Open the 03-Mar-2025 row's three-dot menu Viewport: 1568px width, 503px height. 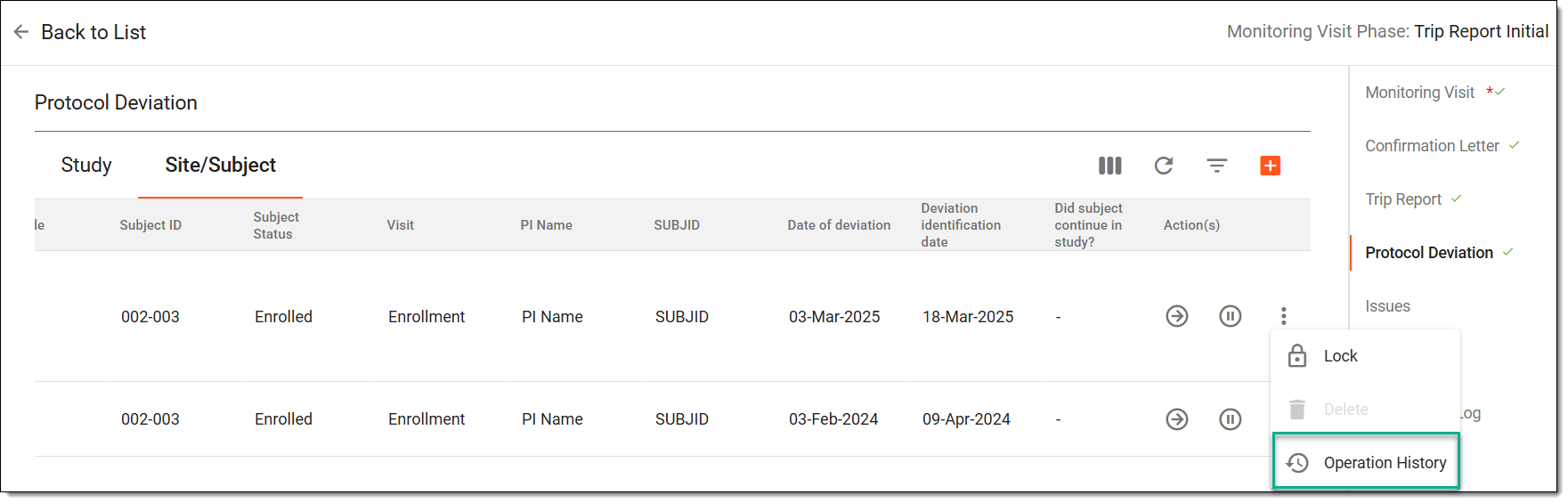tap(1283, 316)
